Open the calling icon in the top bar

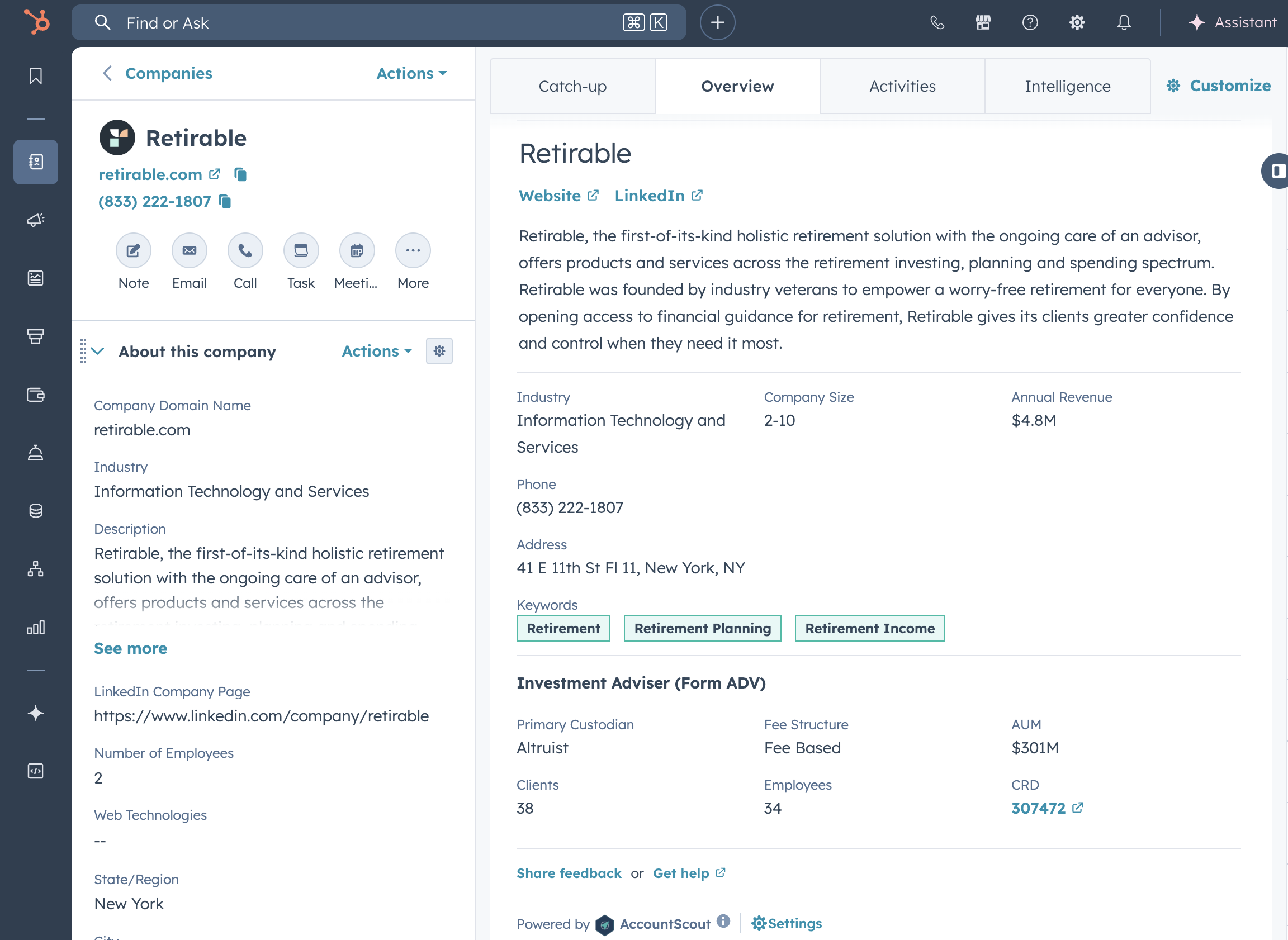pos(936,23)
